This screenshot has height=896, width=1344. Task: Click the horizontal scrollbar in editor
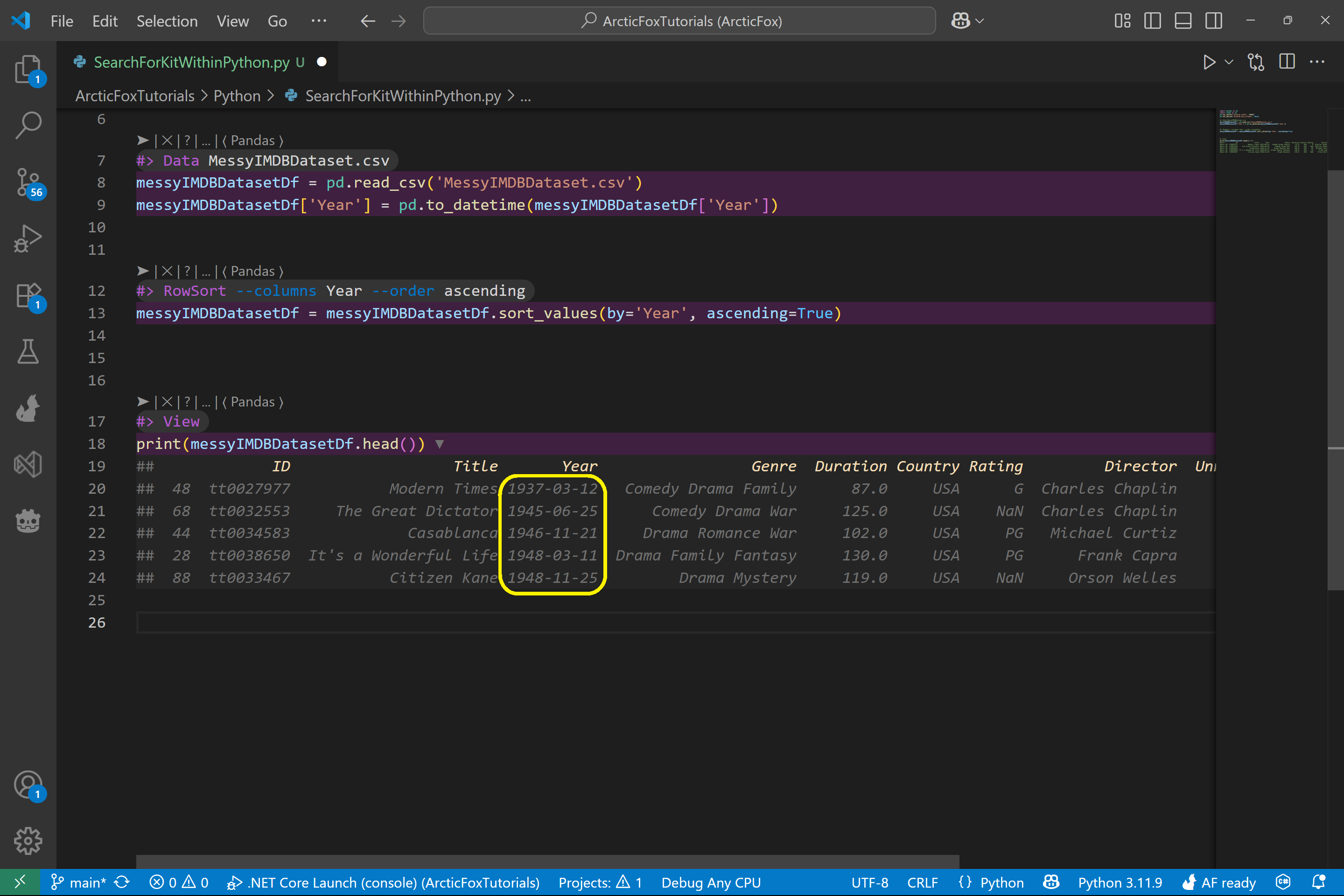pyautogui.click(x=547, y=862)
